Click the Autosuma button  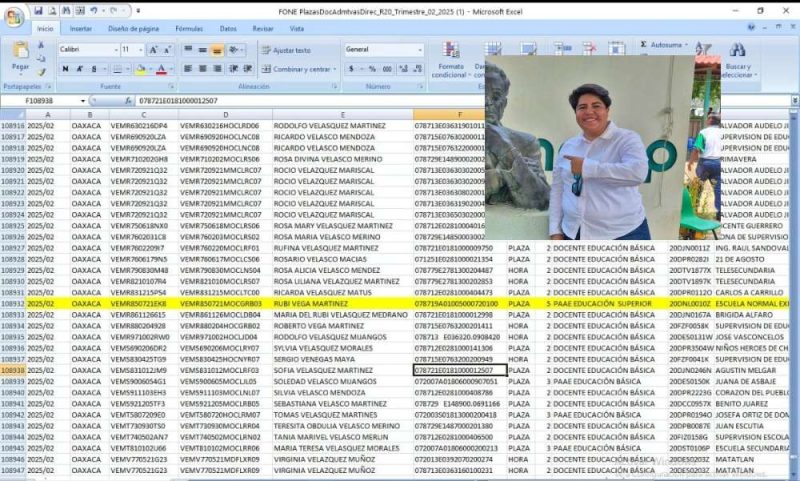(x=663, y=45)
